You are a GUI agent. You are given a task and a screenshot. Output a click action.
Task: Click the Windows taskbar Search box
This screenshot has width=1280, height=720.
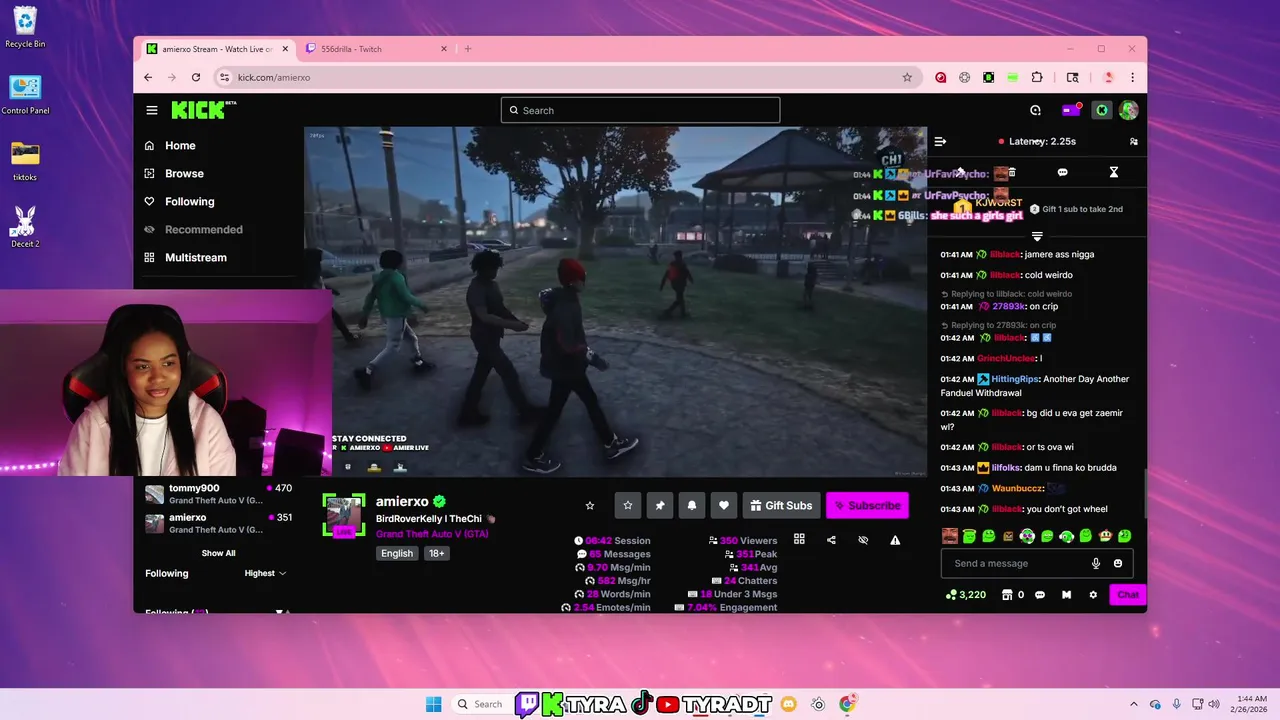[480, 704]
